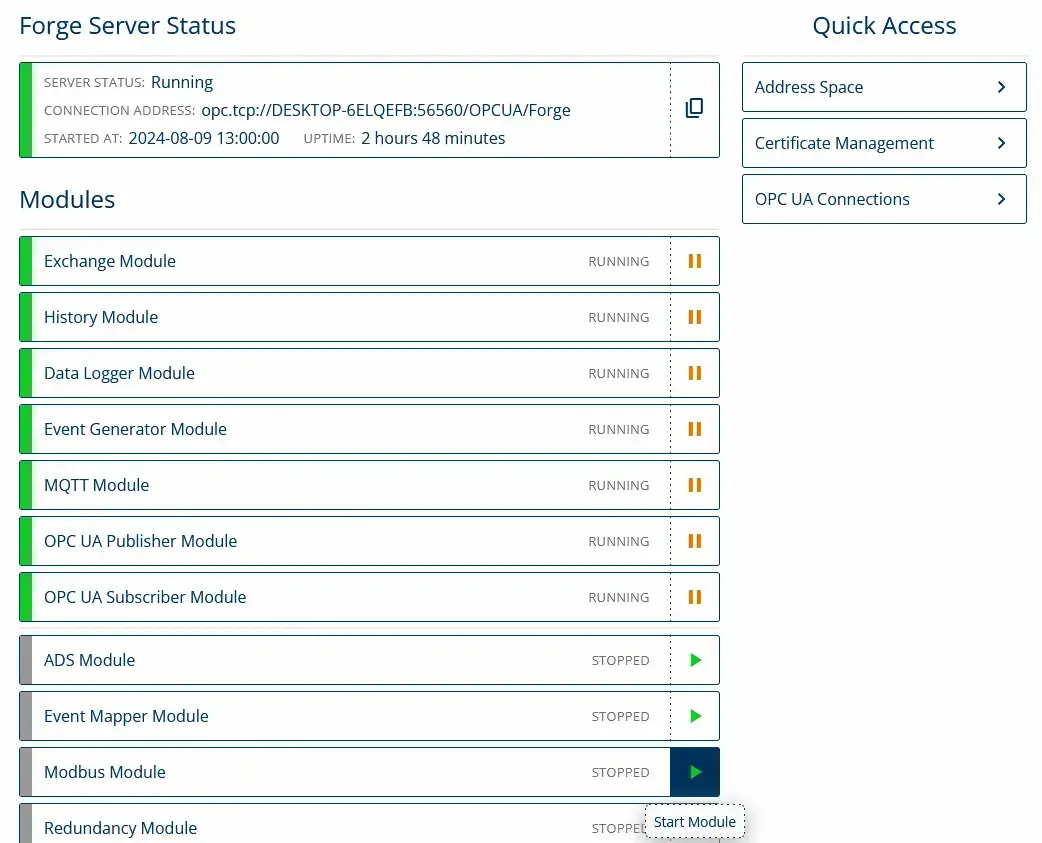Select the Data Logger Module name
Viewport: 1042px width, 843px height.
[119, 373]
